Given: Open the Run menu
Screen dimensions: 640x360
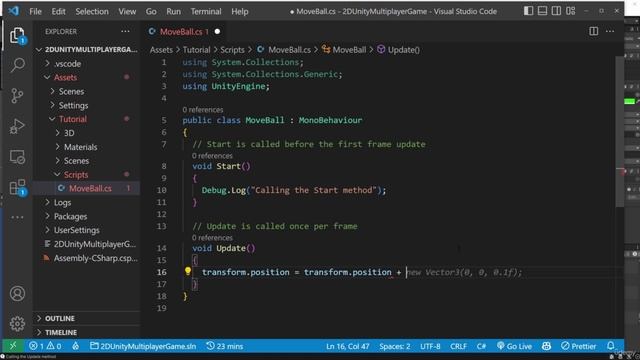Looking at the screenshot, I should point(173,11).
